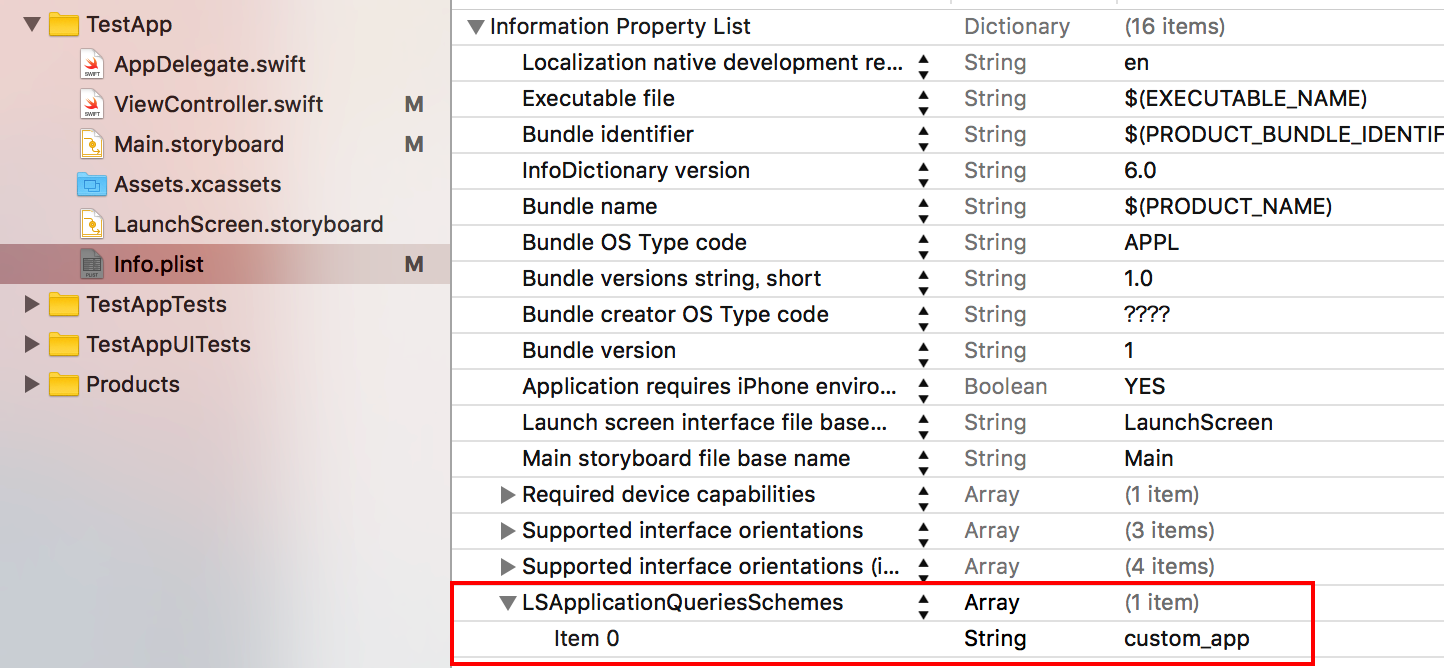This screenshot has width=1444, height=668.
Task: Expand Required device capabilities array
Action: click(x=507, y=495)
